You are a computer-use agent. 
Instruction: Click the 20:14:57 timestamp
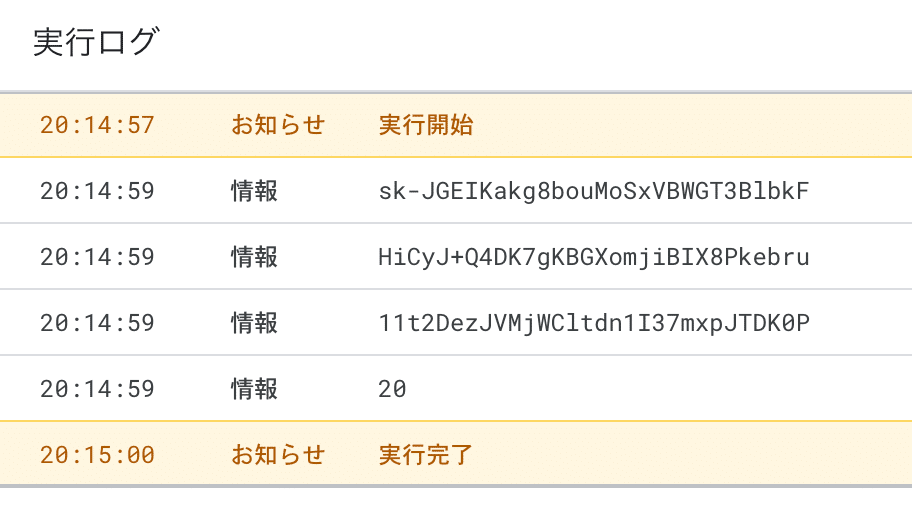pos(97,125)
